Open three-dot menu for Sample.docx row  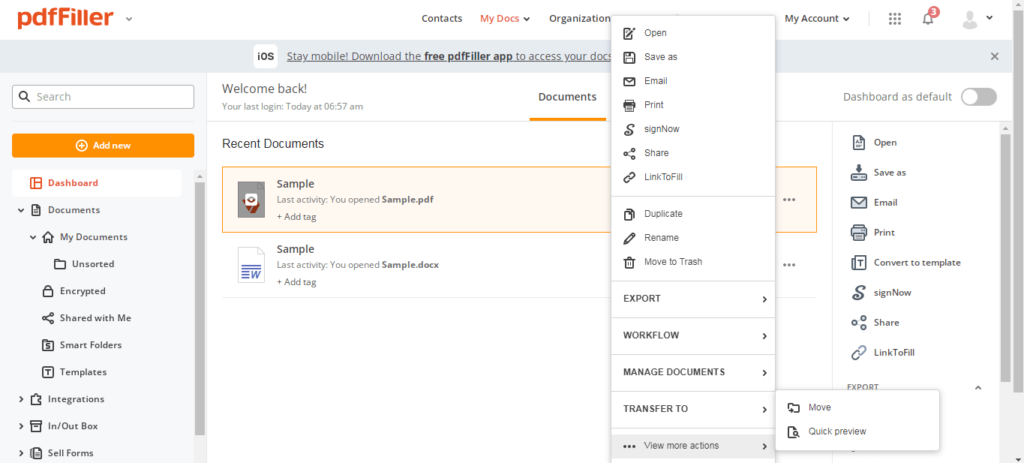click(x=789, y=265)
